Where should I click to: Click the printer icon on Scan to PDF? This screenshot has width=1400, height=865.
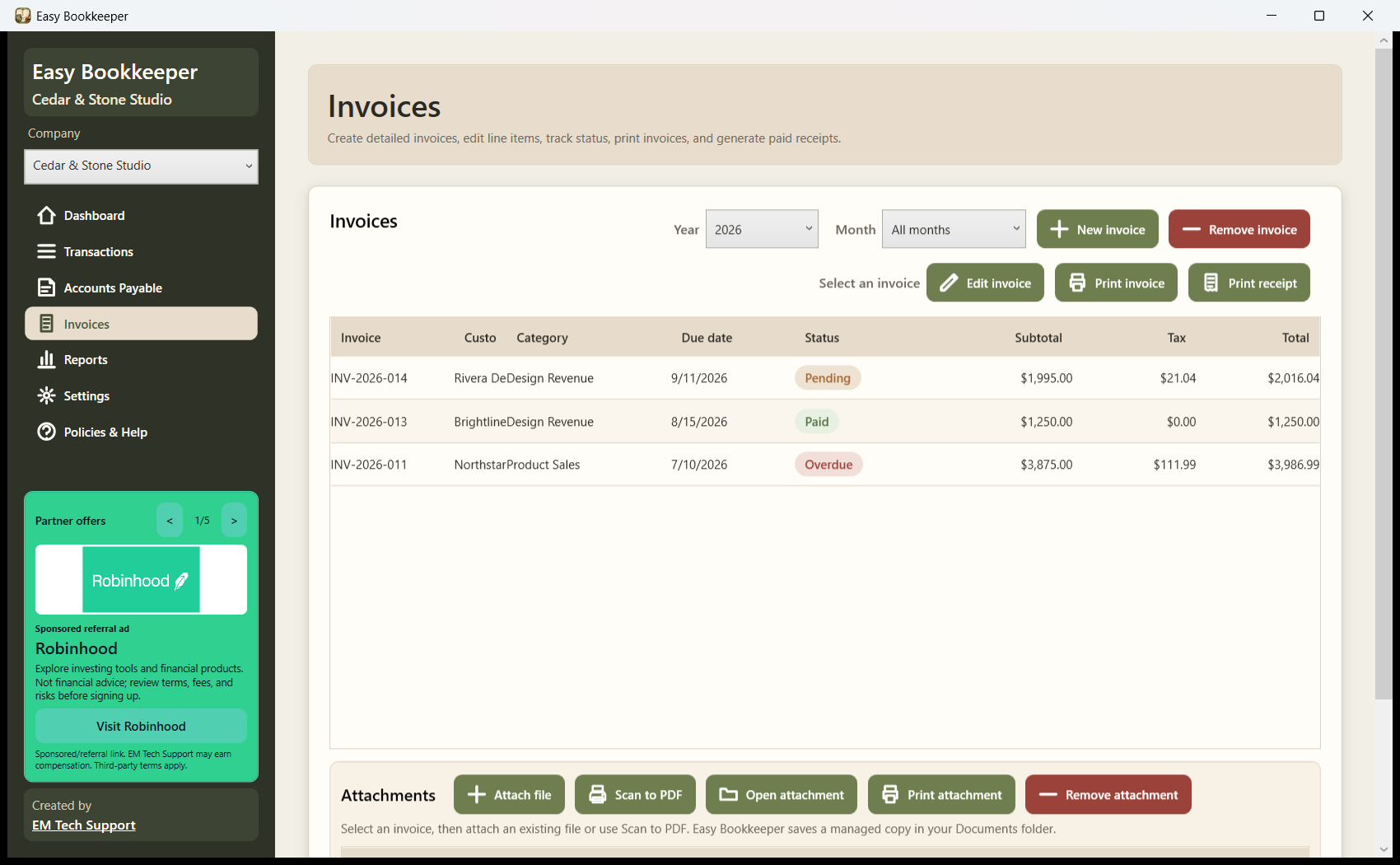click(x=597, y=794)
